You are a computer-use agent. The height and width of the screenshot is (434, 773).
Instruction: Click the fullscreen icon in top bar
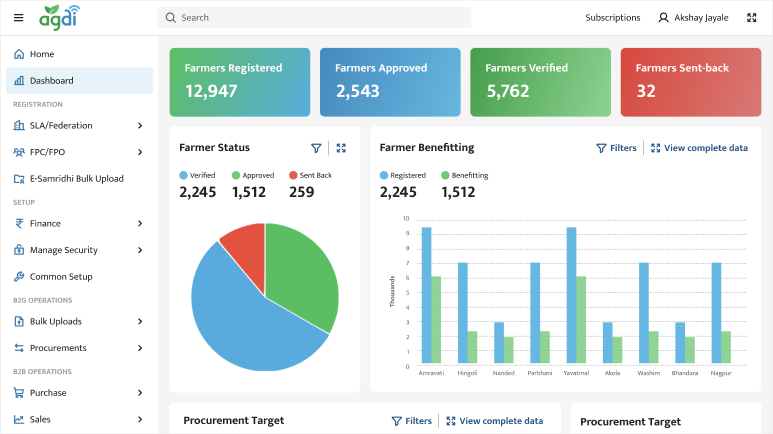point(751,17)
